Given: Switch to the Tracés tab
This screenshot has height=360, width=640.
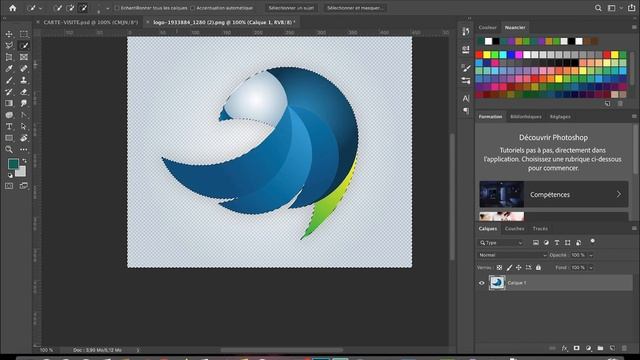Looking at the screenshot, I should pyautogui.click(x=540, y=229).
